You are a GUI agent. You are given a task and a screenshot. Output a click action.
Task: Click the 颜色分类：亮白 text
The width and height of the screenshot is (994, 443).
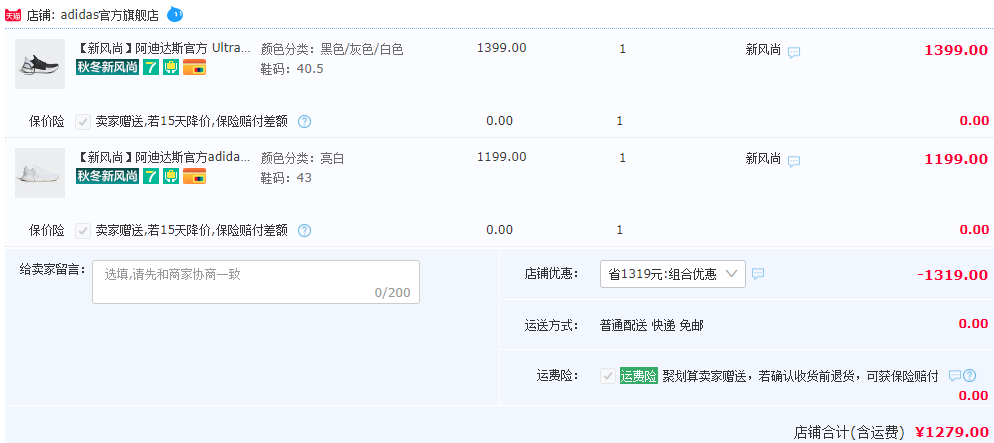302,158
